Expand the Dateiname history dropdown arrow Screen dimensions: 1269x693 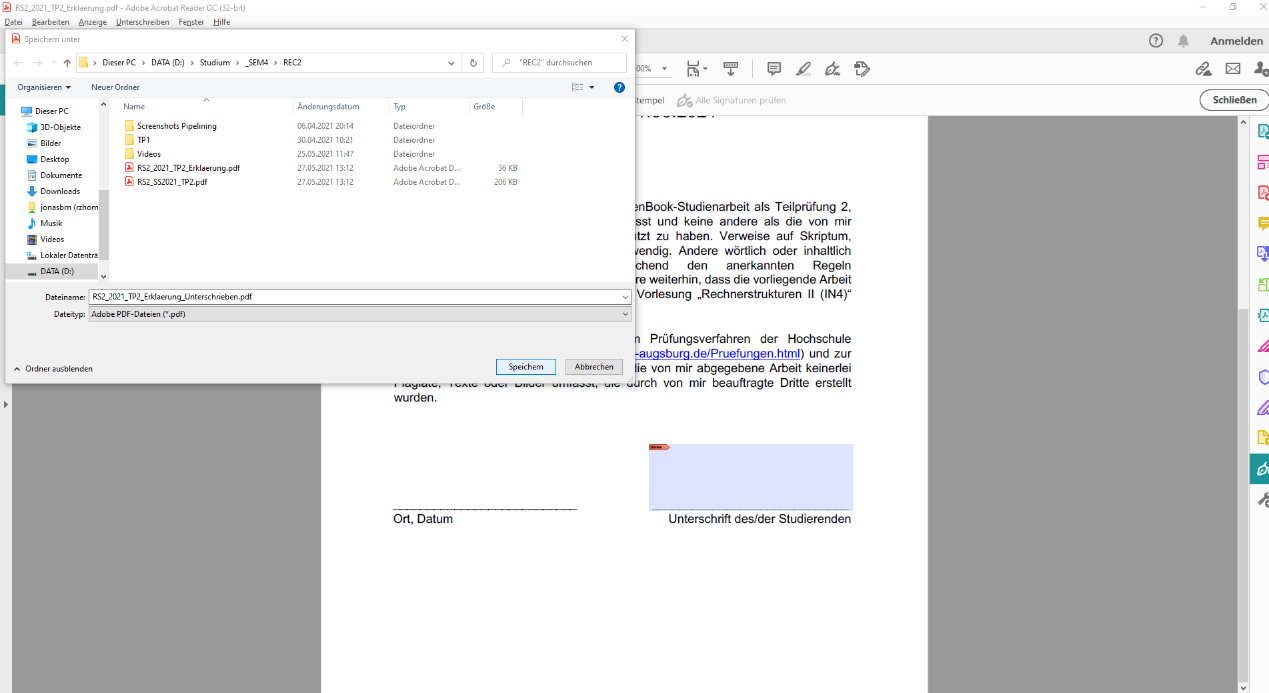coord(625,297)
